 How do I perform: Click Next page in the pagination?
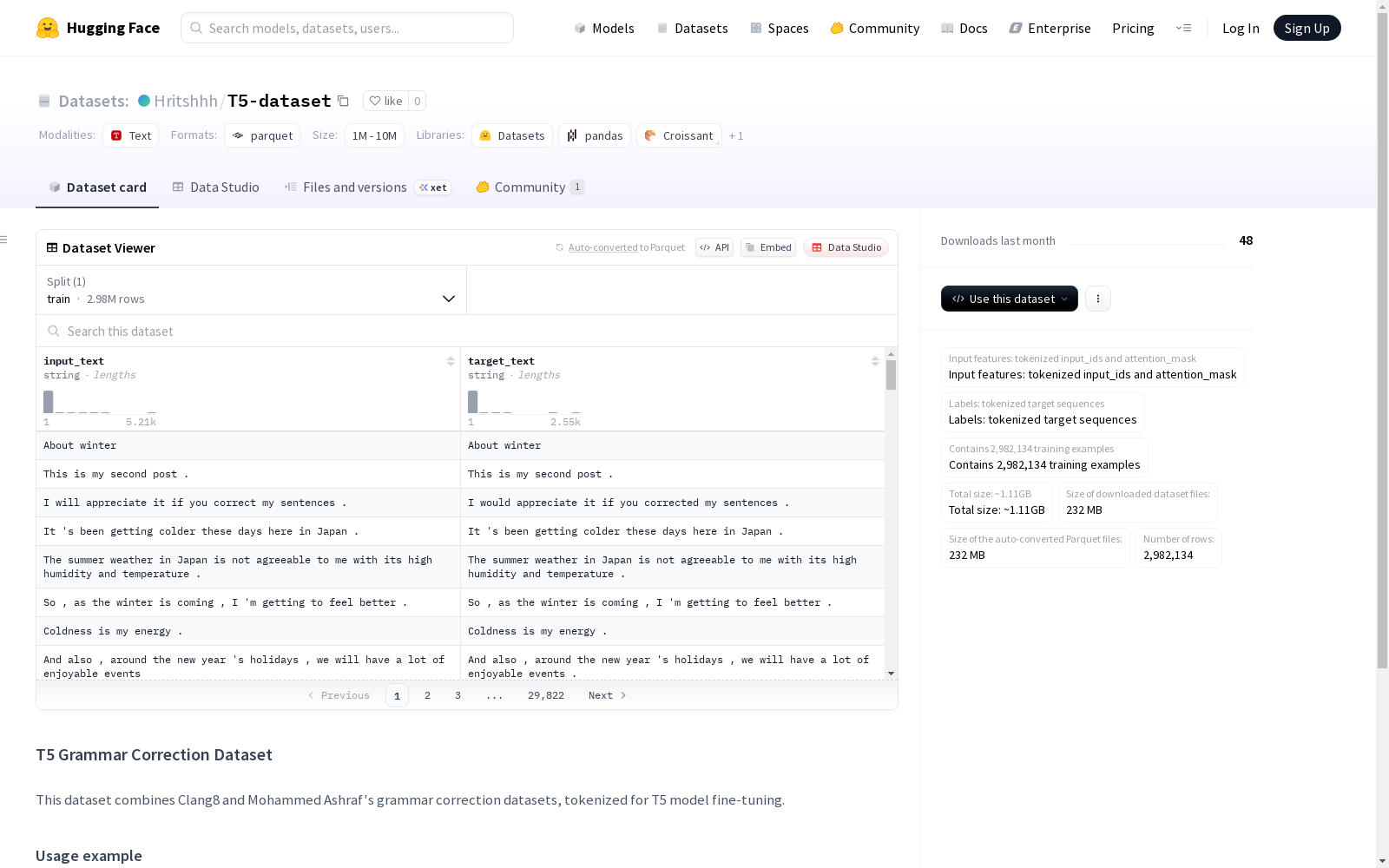(608, 695)
